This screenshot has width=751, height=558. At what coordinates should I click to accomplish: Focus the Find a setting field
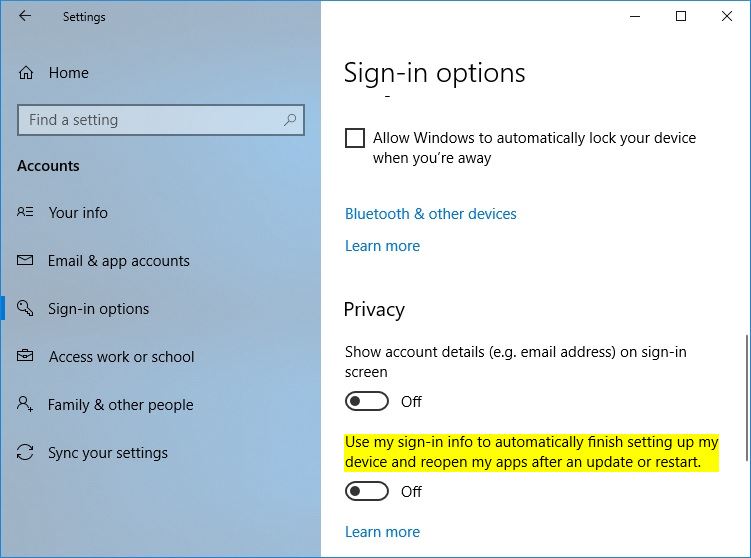click(x=161, y=120)
